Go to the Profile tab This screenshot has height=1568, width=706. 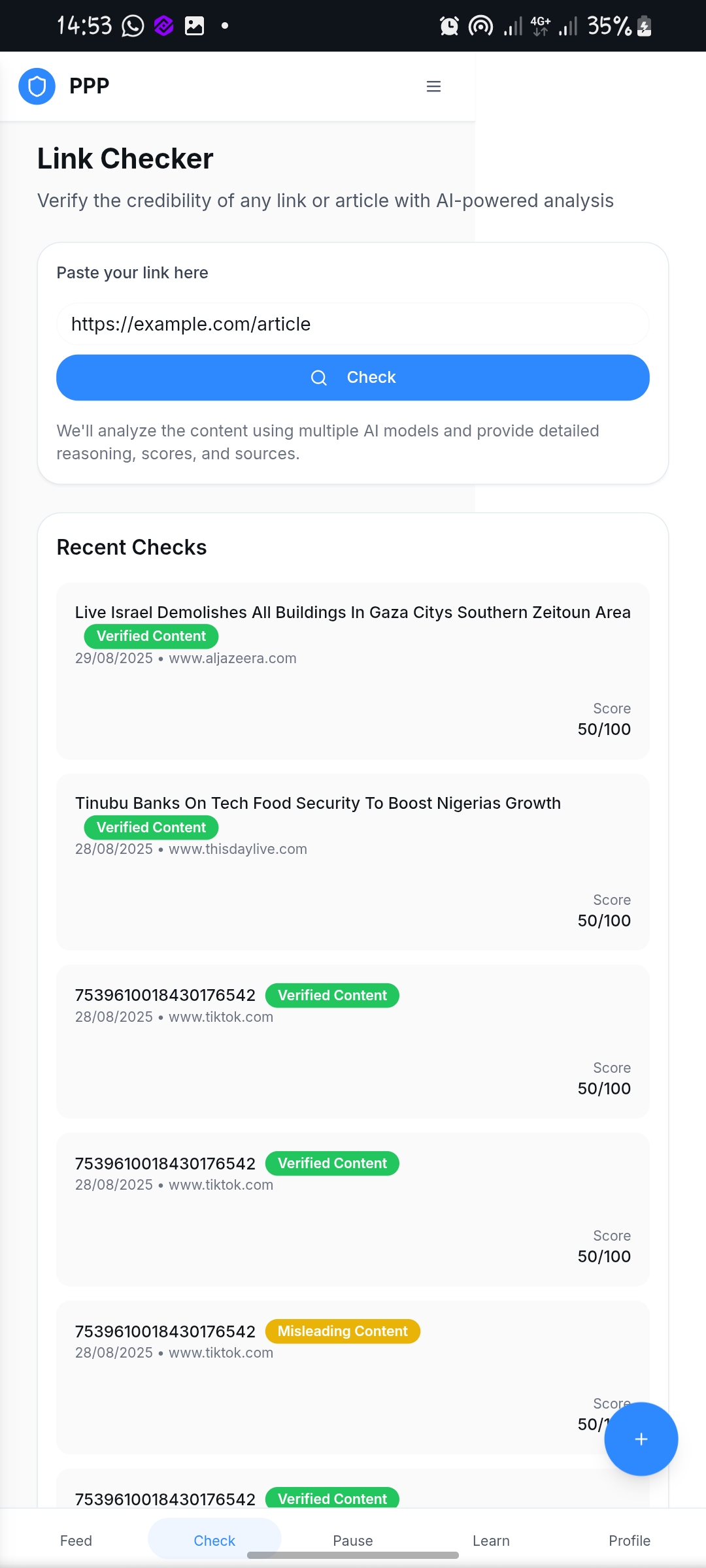(x=629, y=1540)
